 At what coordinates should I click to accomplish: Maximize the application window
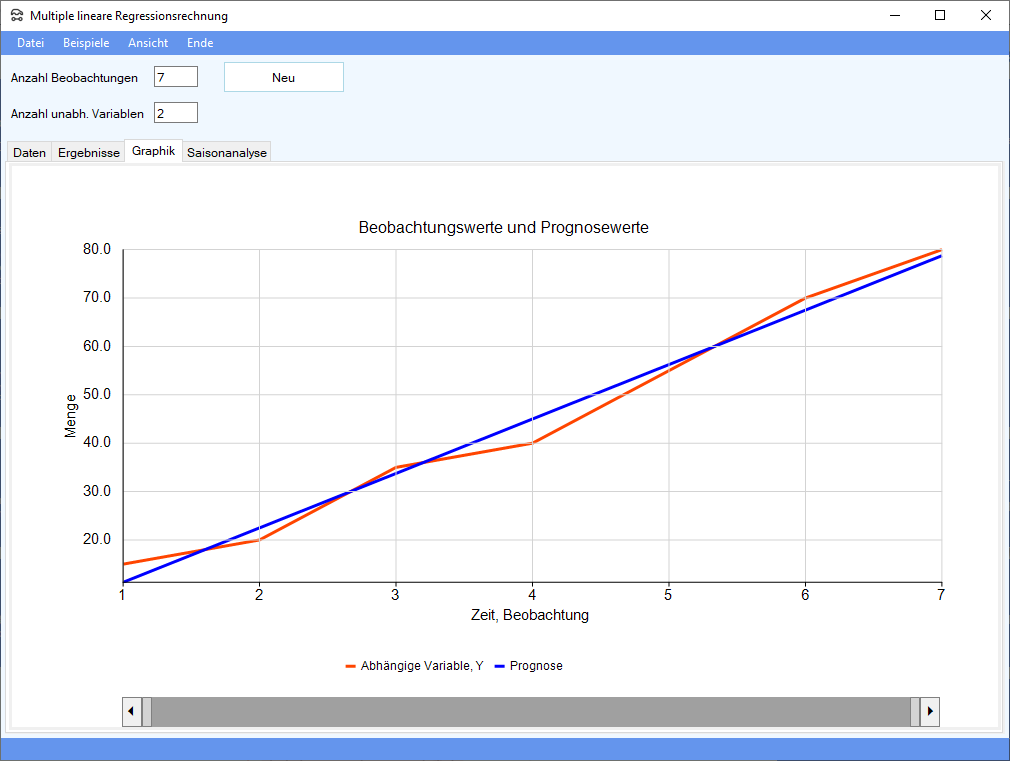pyautogui.click(x=940, y=15)
